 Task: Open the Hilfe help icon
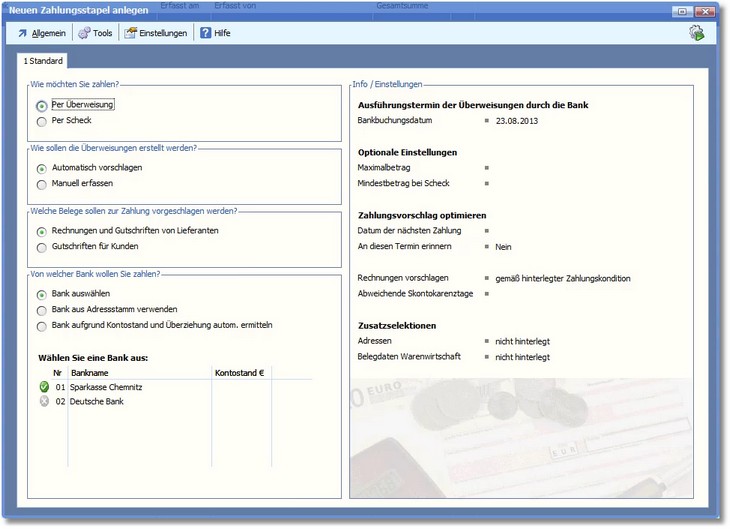205,33
